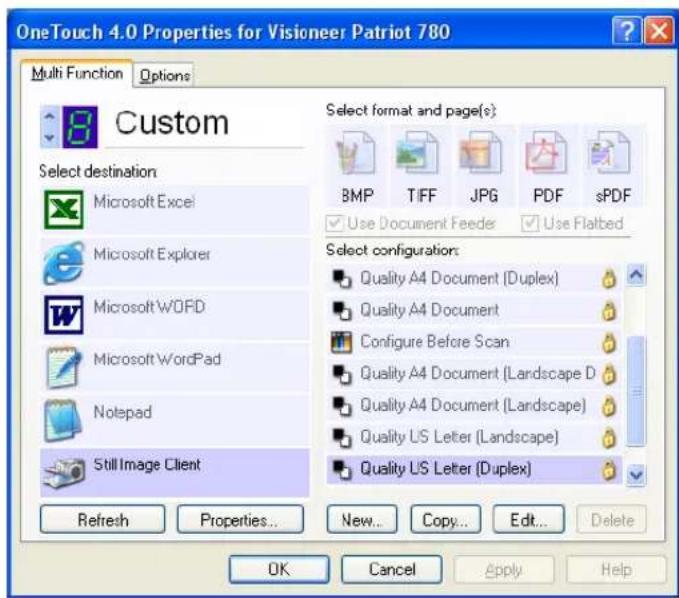Select the Quality A4 Document (Landscape) row
The height and width of the screenshot is (598, 679).
pyautogui.click(x=474, y=406)
